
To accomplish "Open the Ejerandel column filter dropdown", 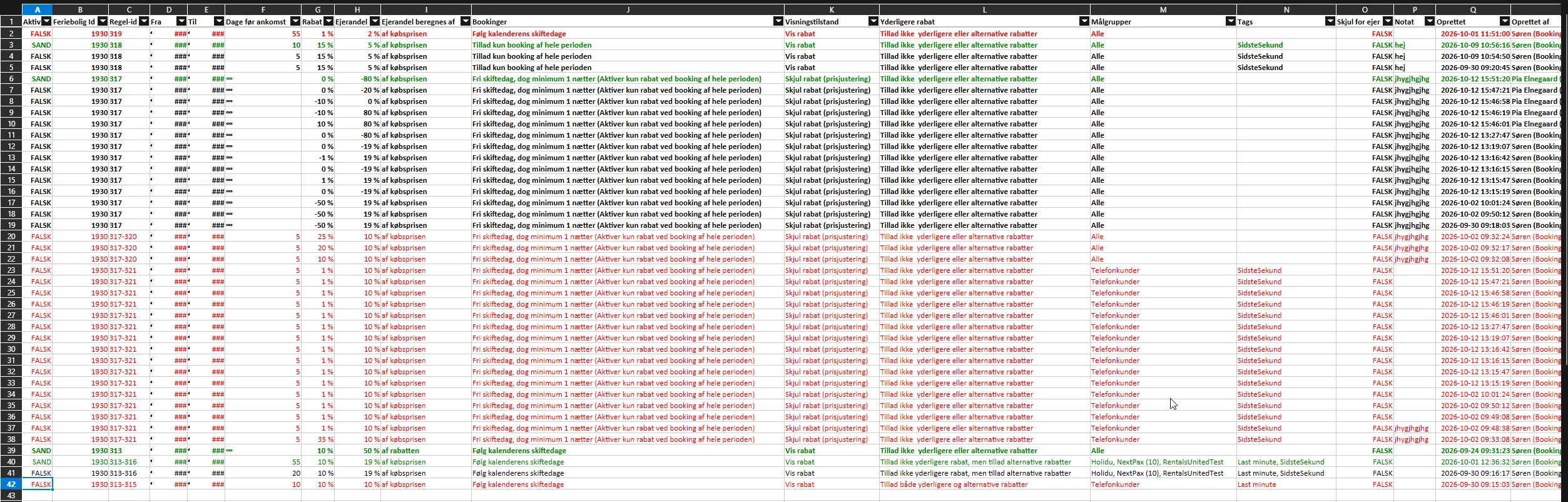I will 375,21.
